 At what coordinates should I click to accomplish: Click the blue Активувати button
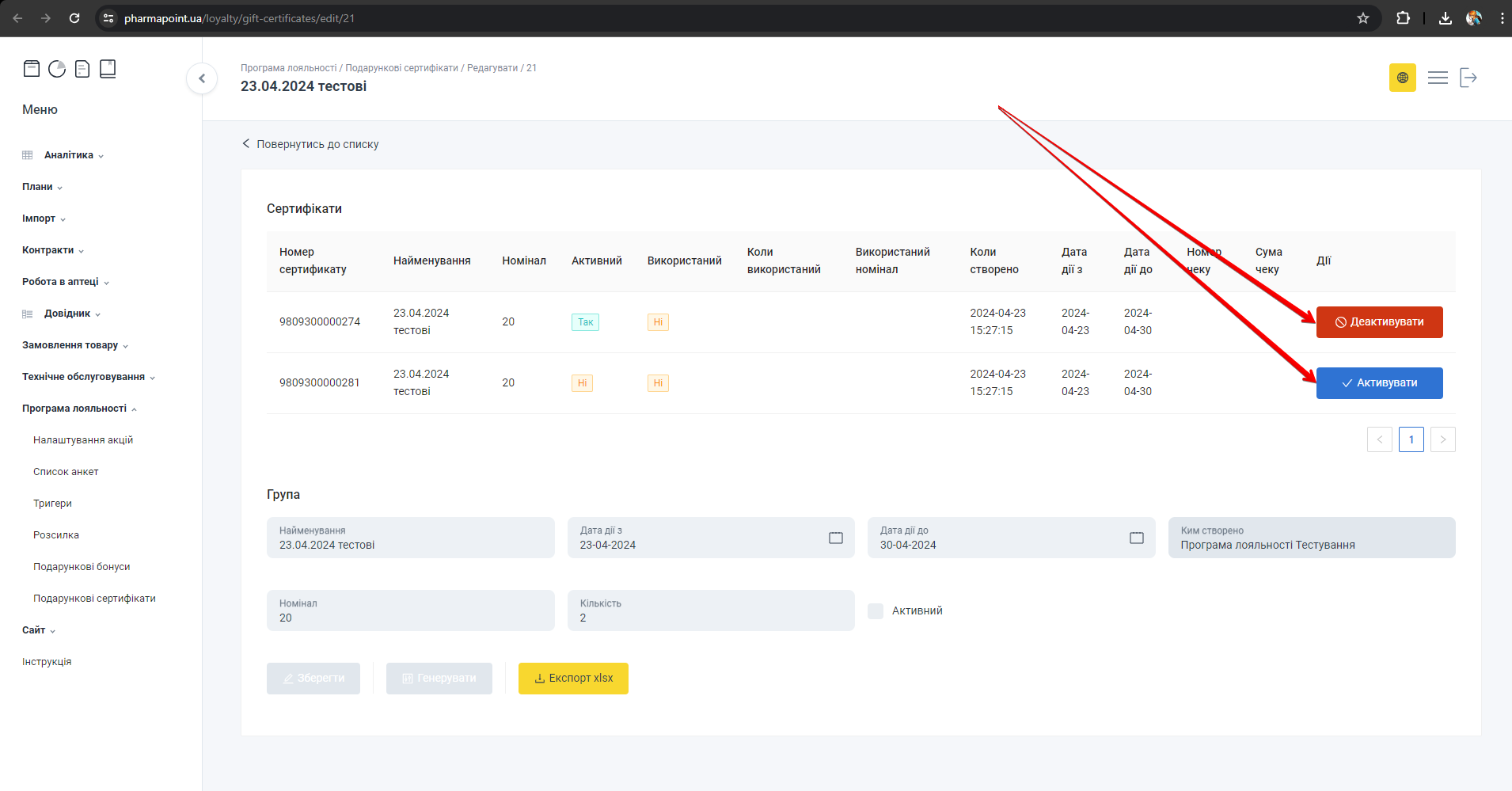(1379, 383)
